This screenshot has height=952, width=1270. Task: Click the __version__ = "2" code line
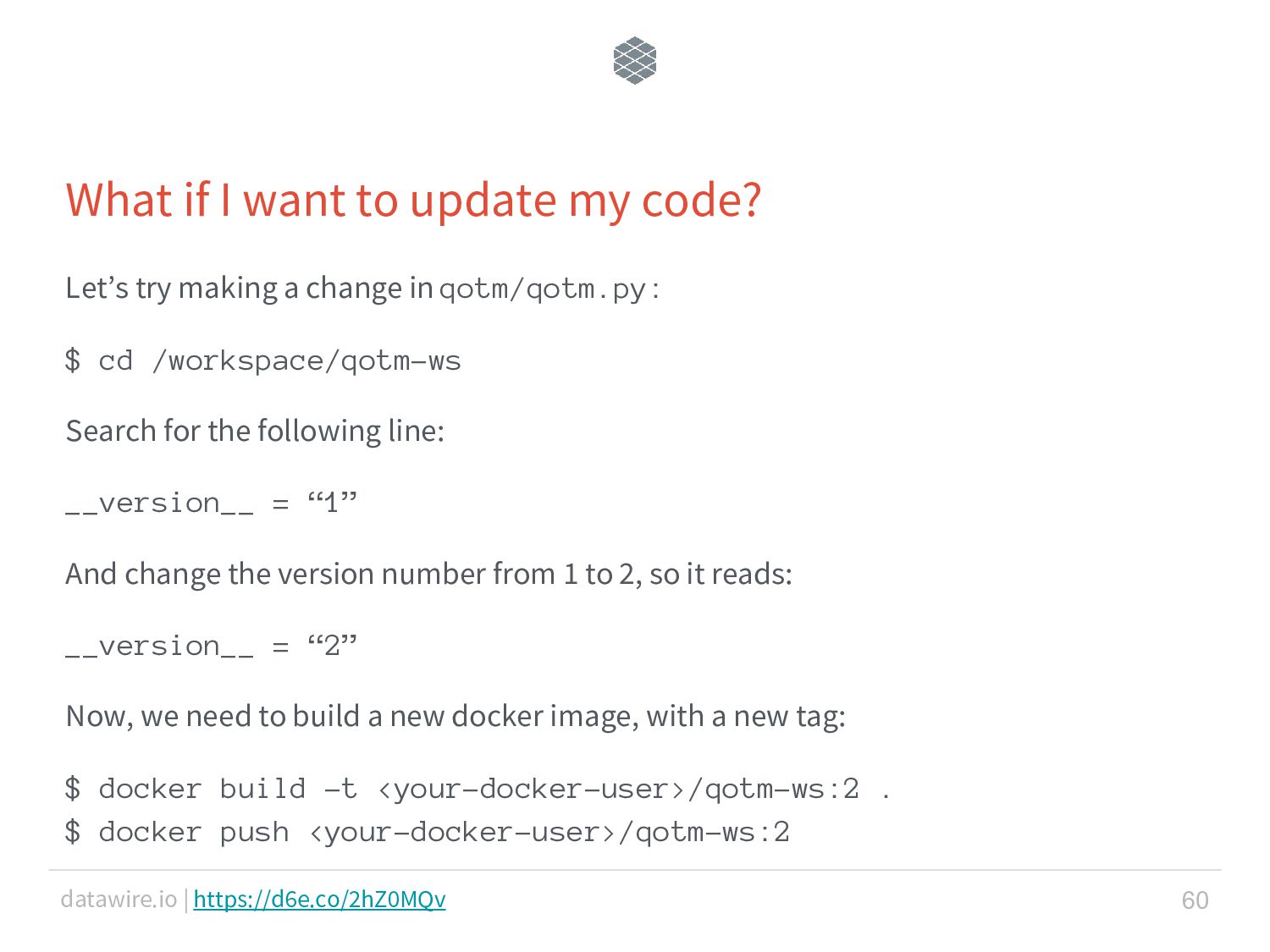(211, 647)
